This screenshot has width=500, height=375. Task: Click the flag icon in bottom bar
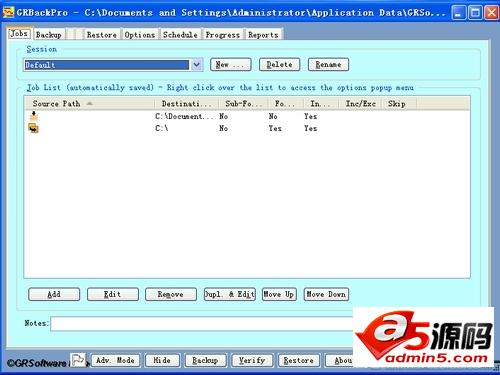coord(79,360)
